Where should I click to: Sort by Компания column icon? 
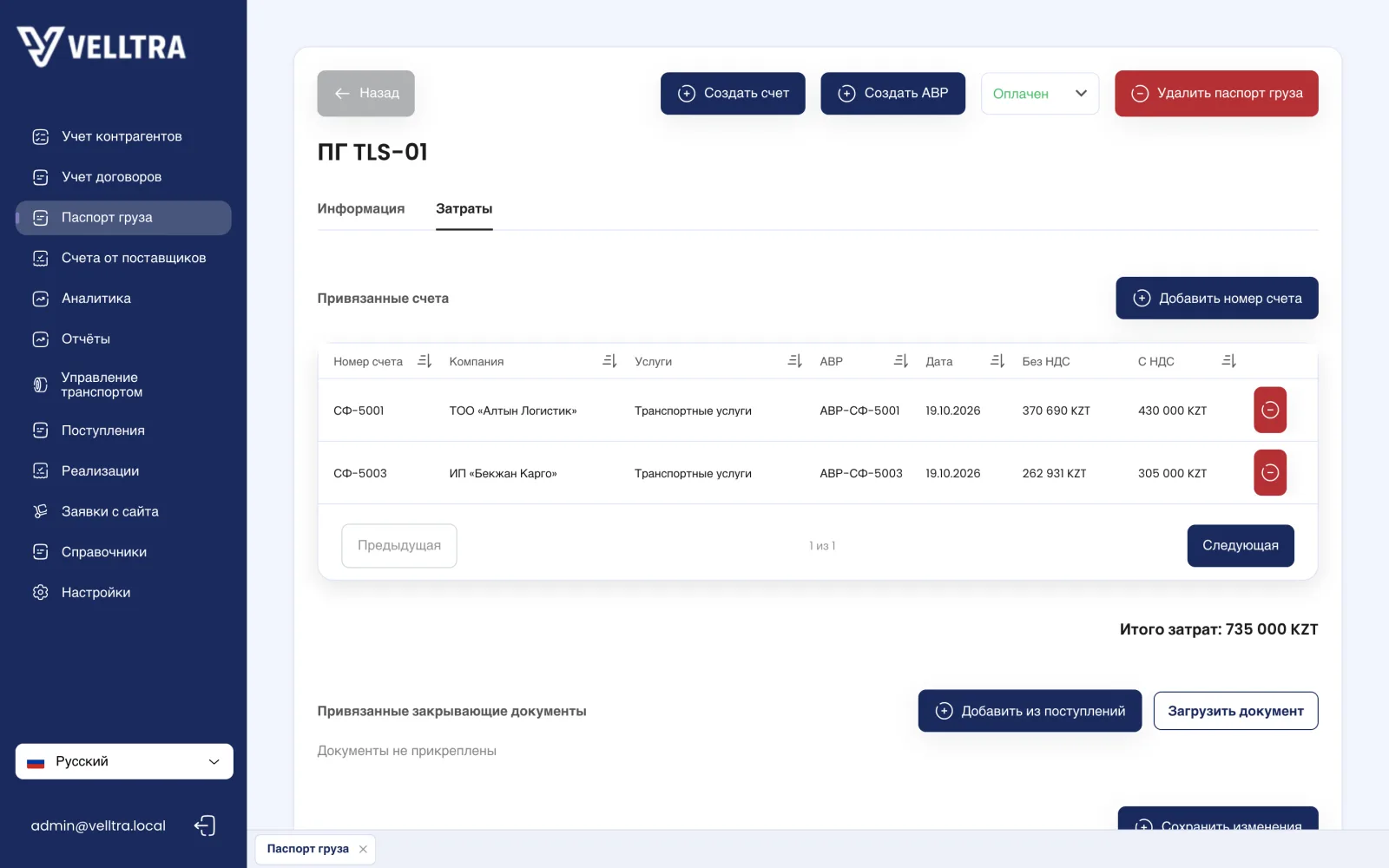pyautogui.click(x=609, y=361)
